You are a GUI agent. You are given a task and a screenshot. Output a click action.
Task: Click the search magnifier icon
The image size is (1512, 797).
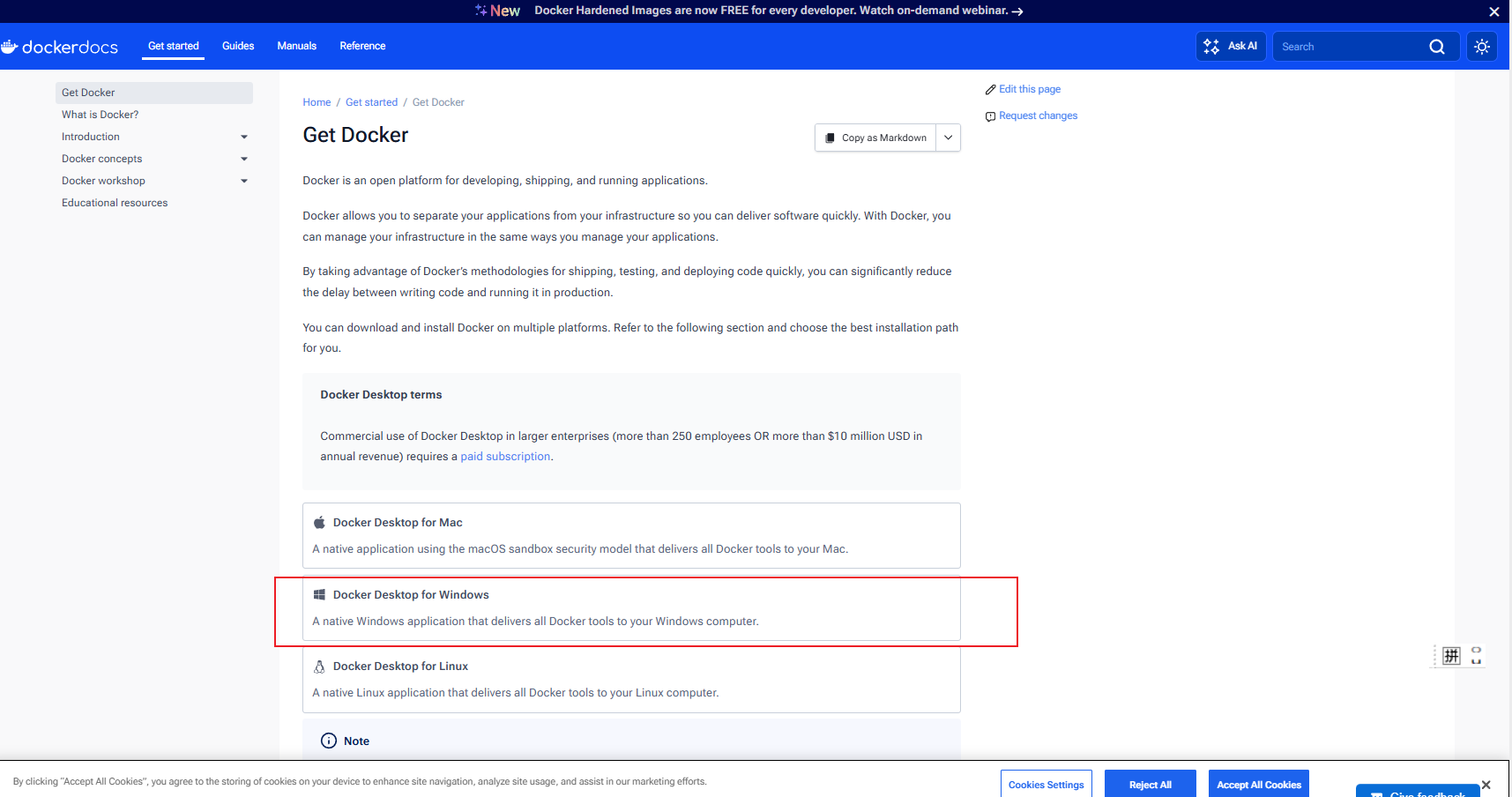(x=1437, y=47)
